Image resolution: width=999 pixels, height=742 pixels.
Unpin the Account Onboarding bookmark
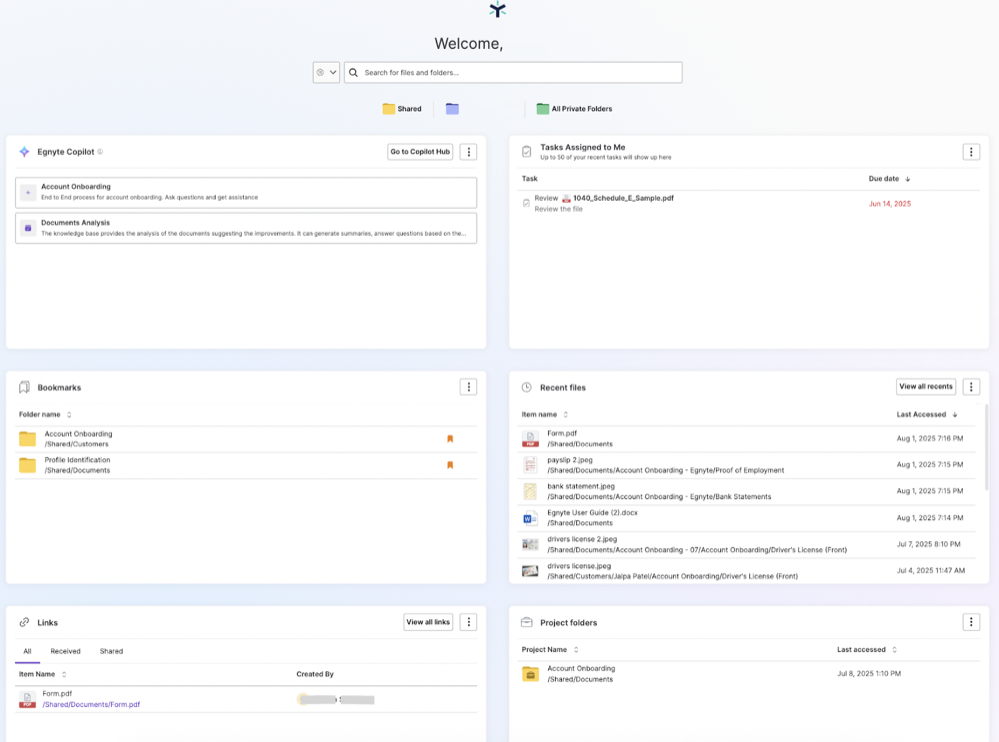449,438
